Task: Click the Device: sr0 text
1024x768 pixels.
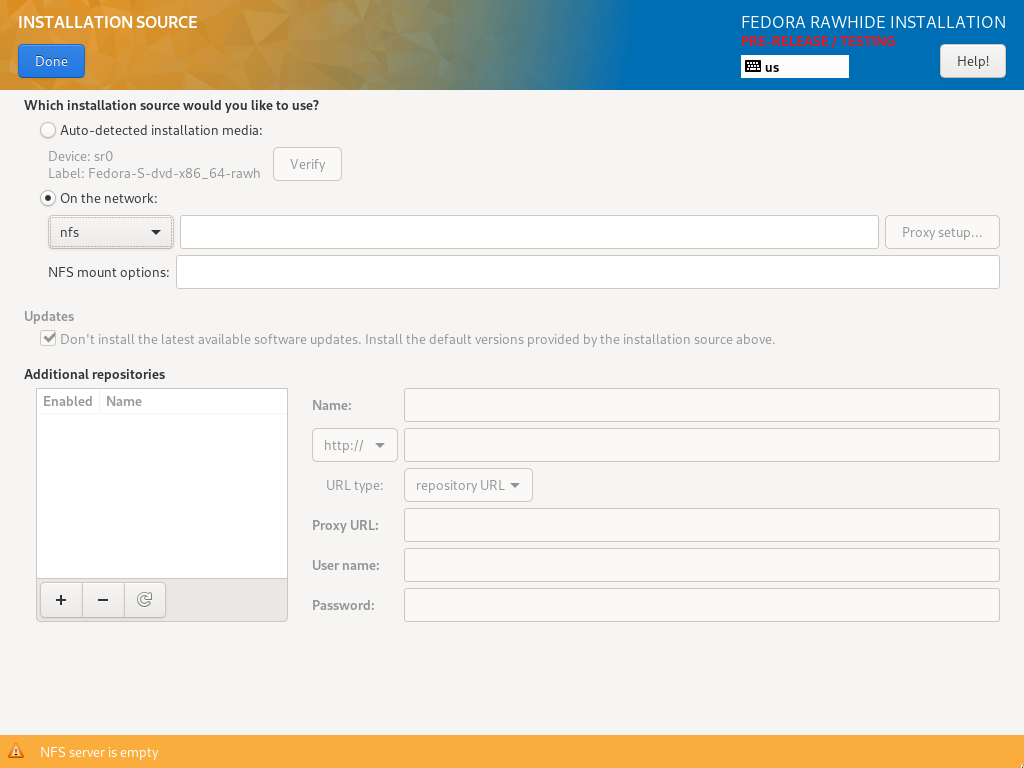Action: tap(80, 156)
